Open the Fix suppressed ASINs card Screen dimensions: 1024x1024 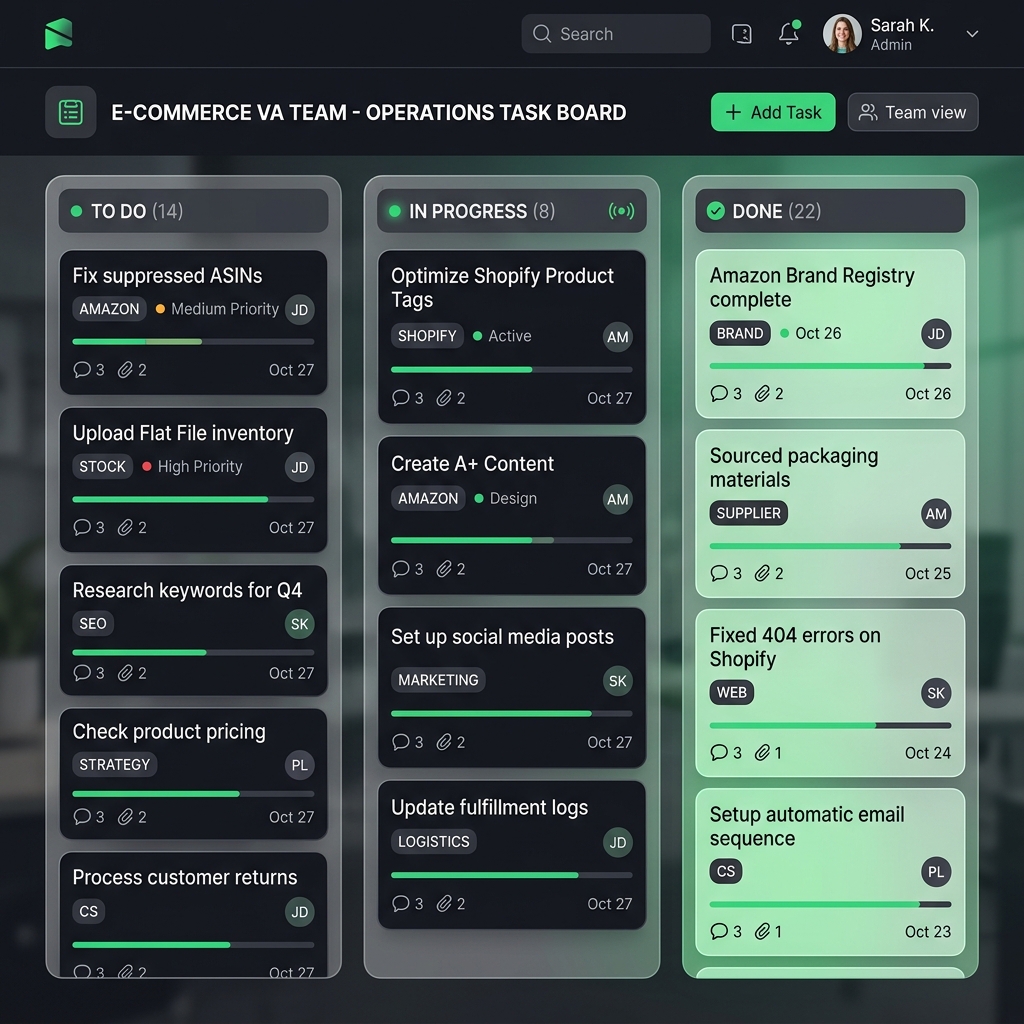pos(193,323)
